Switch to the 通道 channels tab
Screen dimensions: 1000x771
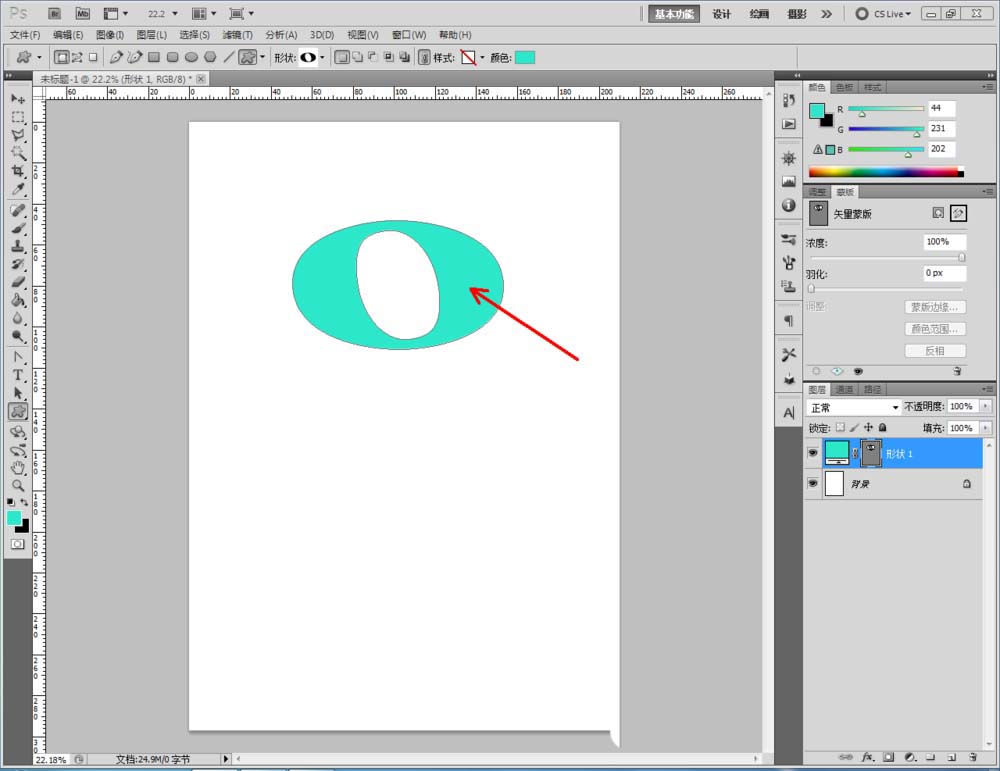844,389
